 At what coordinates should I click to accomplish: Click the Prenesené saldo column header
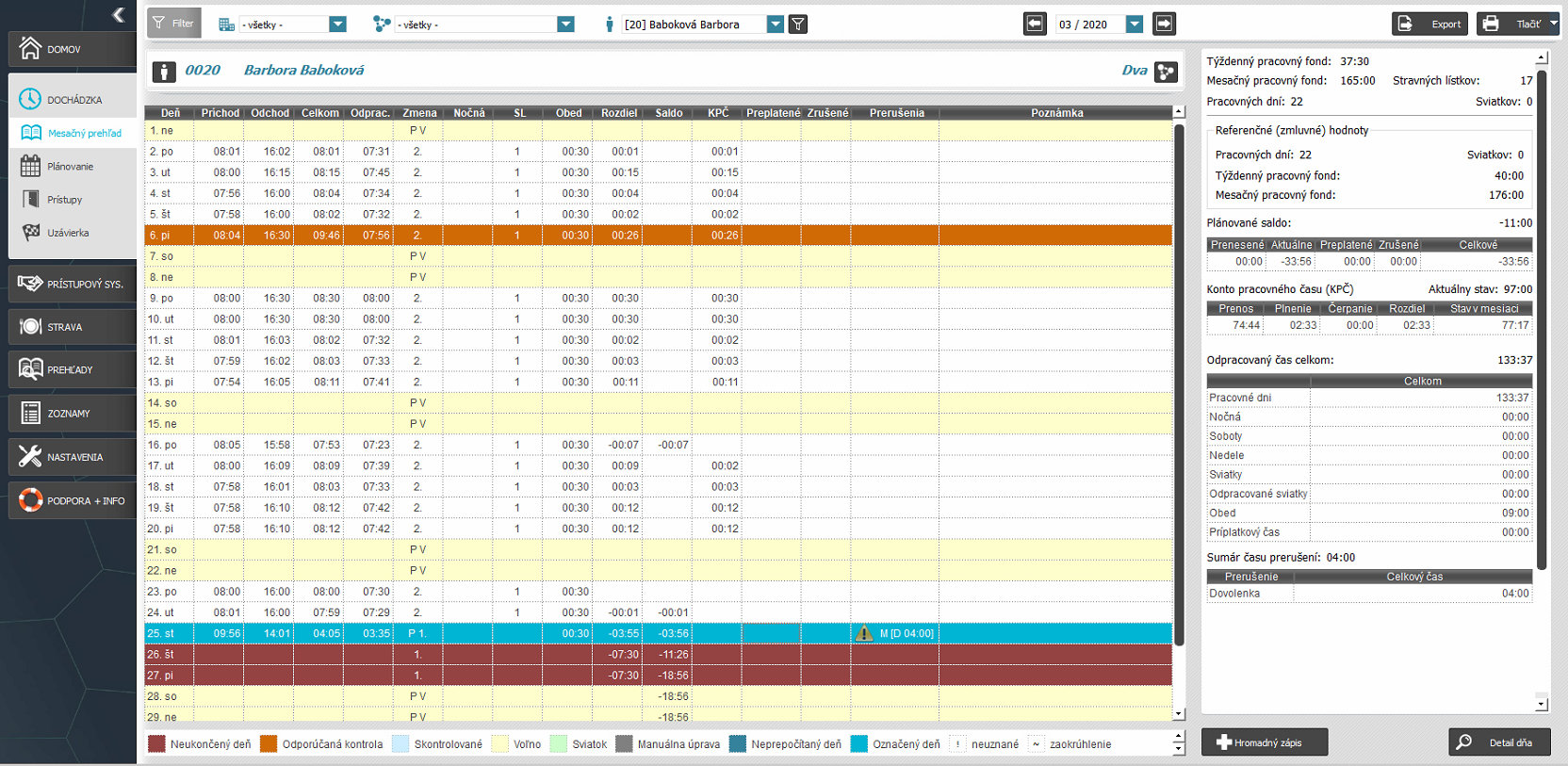click(1236, 245)
